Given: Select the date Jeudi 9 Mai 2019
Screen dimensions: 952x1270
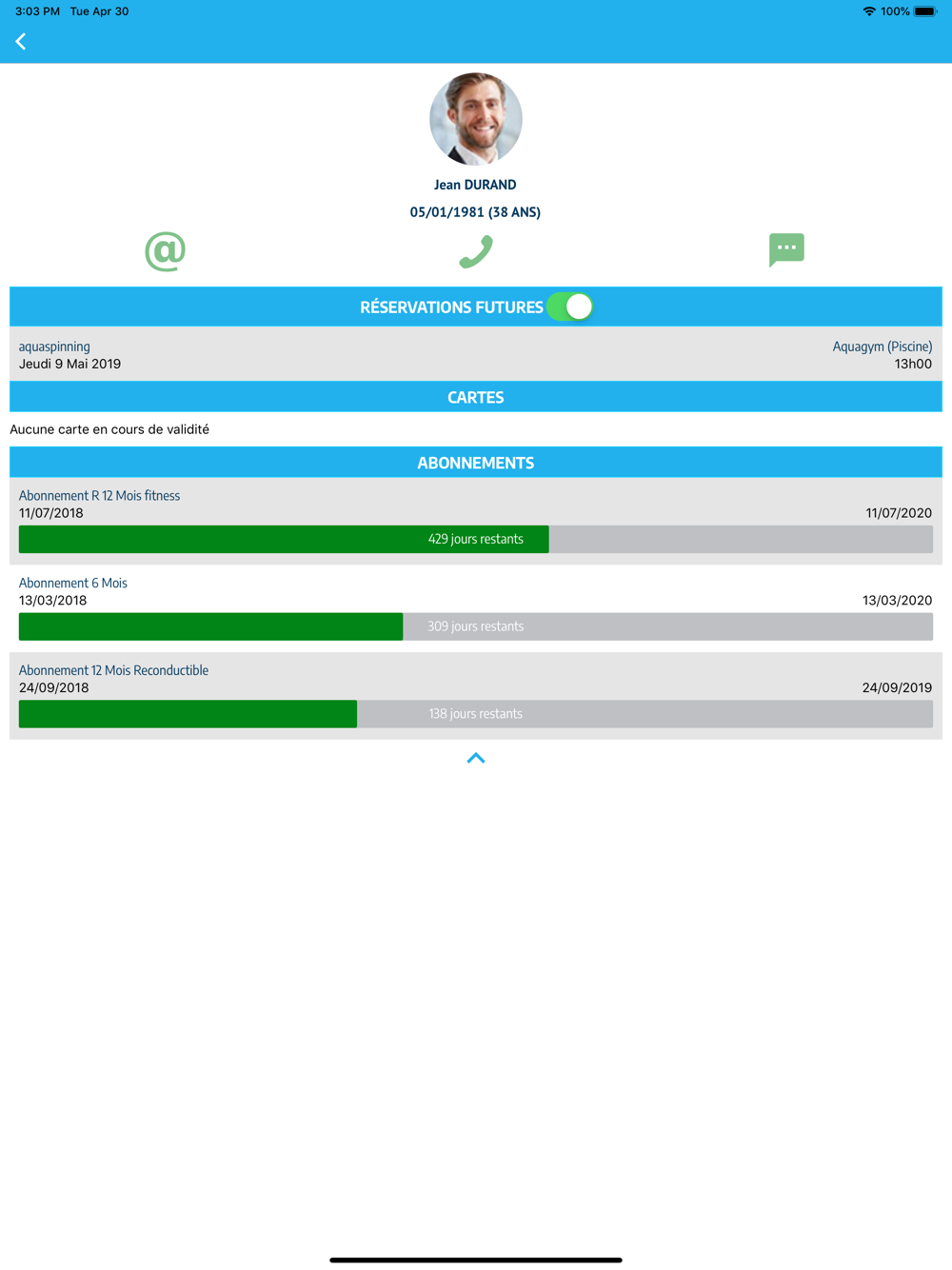Looking at the screenshot, I should click(x=69, y=364).
